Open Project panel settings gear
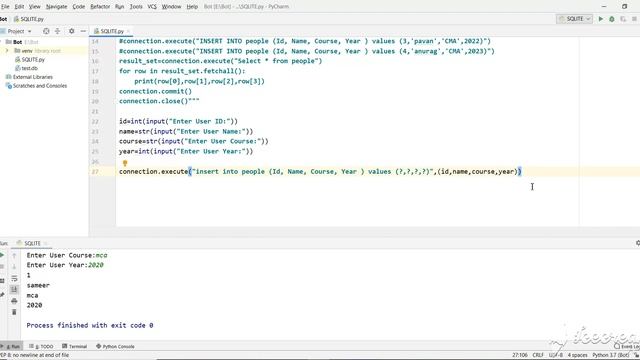This screenshot has width=640, height=360. pyautogui.click(x=71, y=31)
